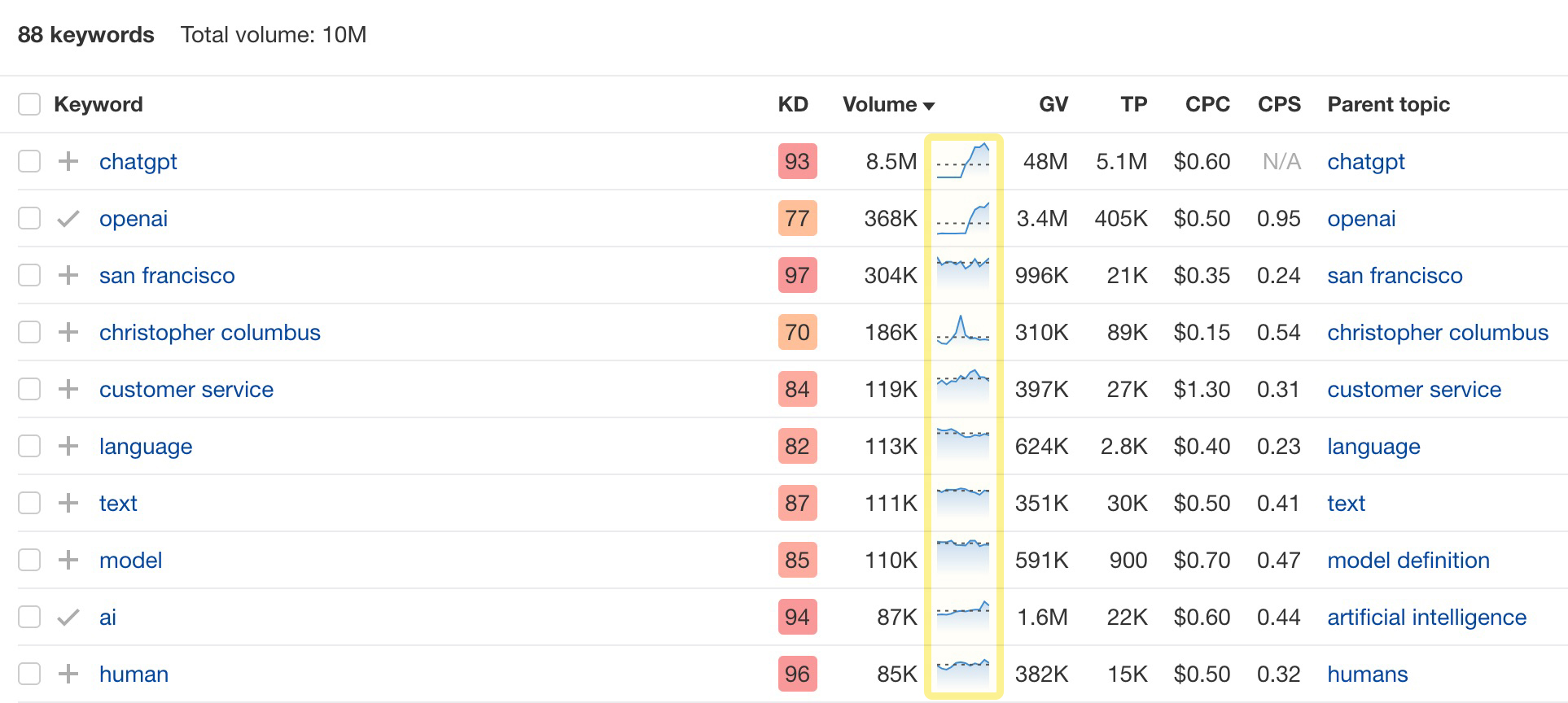
Task: Check the christopher columbus row checkbox
Action: pos(29,332)
